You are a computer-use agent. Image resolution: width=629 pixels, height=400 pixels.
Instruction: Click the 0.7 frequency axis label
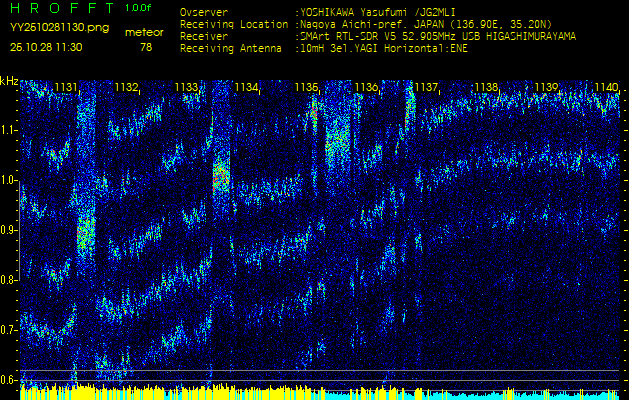[9, 329]
